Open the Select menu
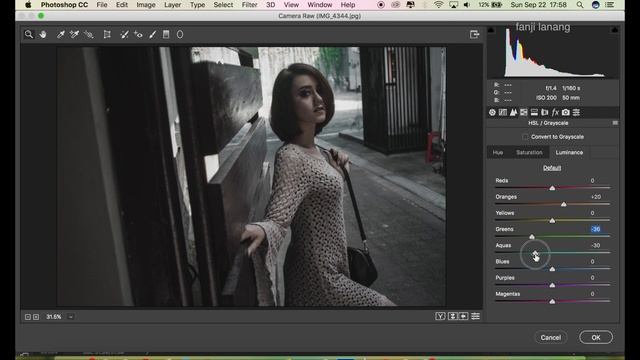This screenshot has width=640, height=360. click(x=223, y=5)
